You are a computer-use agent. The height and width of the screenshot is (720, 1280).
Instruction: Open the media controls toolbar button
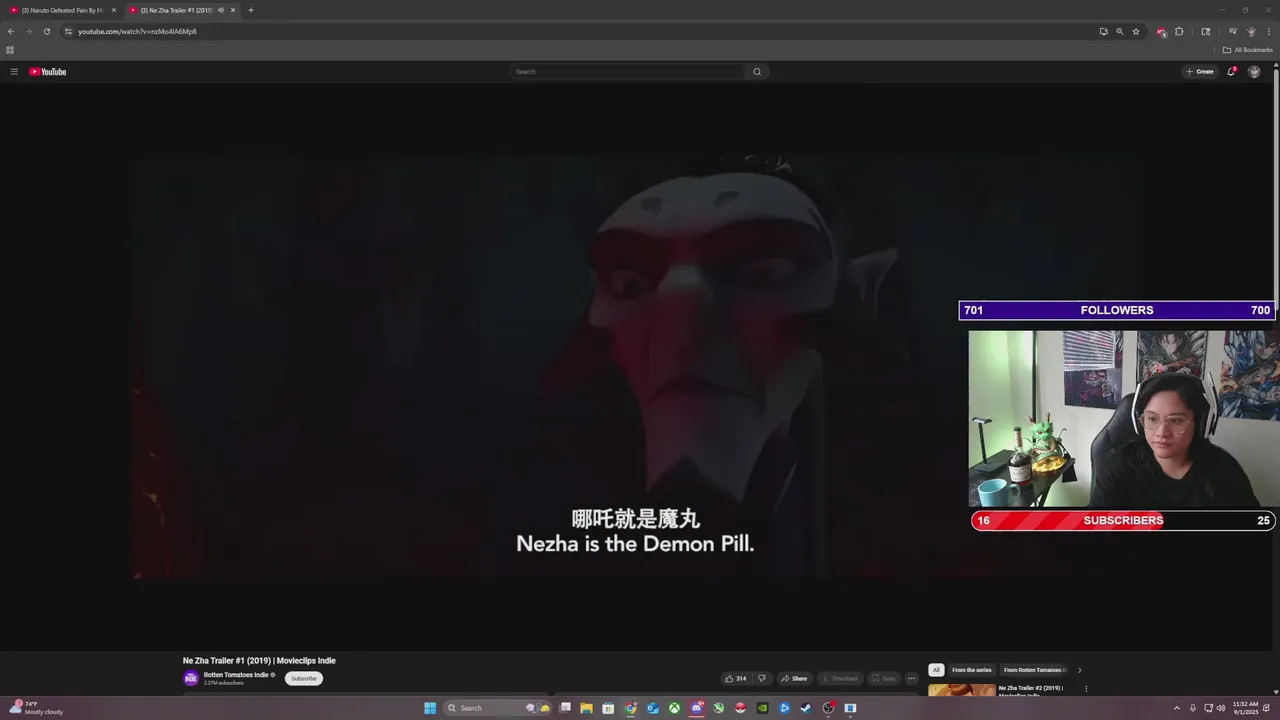coord(1233,31)
